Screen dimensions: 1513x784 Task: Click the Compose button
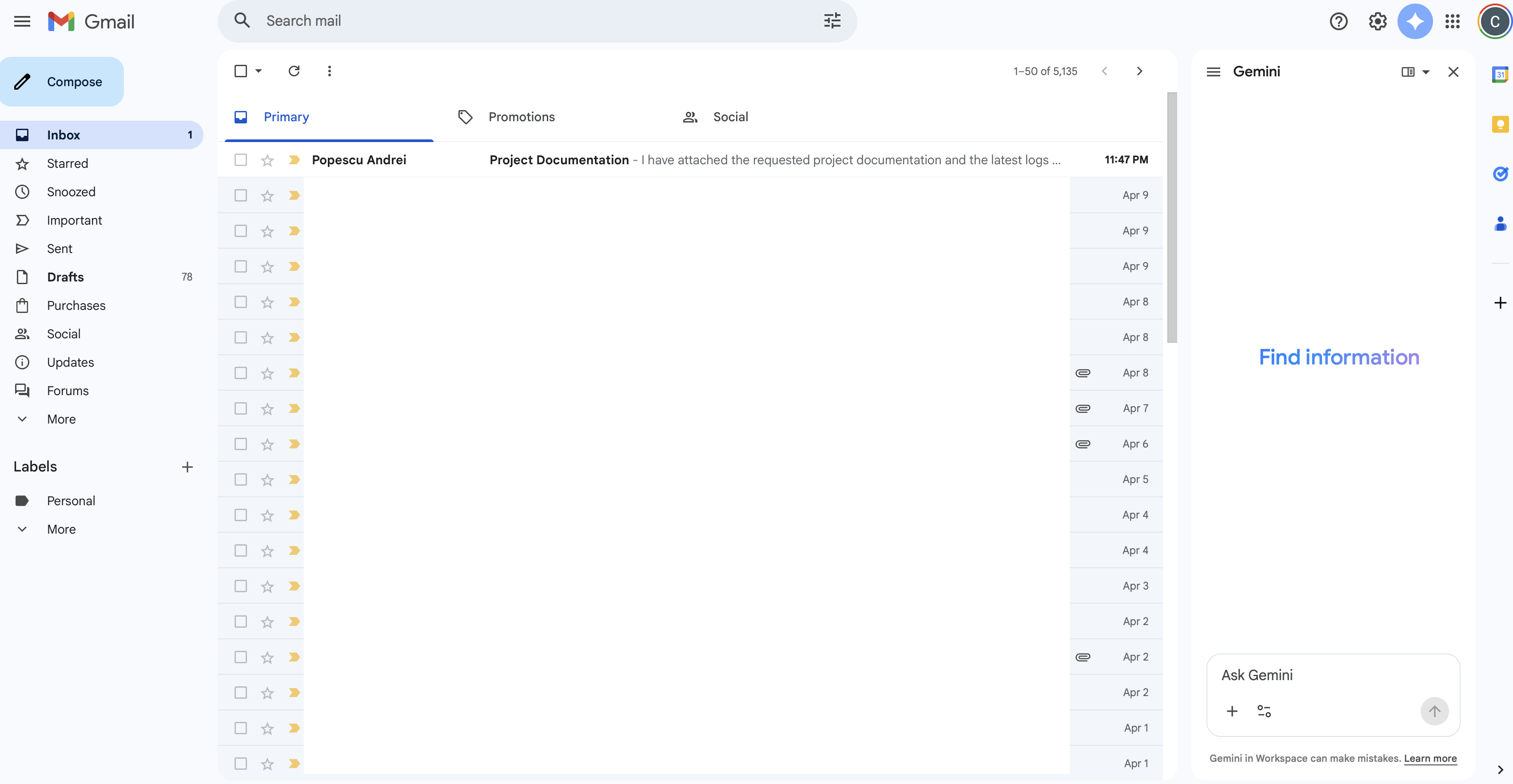click(x=62, y=82)
